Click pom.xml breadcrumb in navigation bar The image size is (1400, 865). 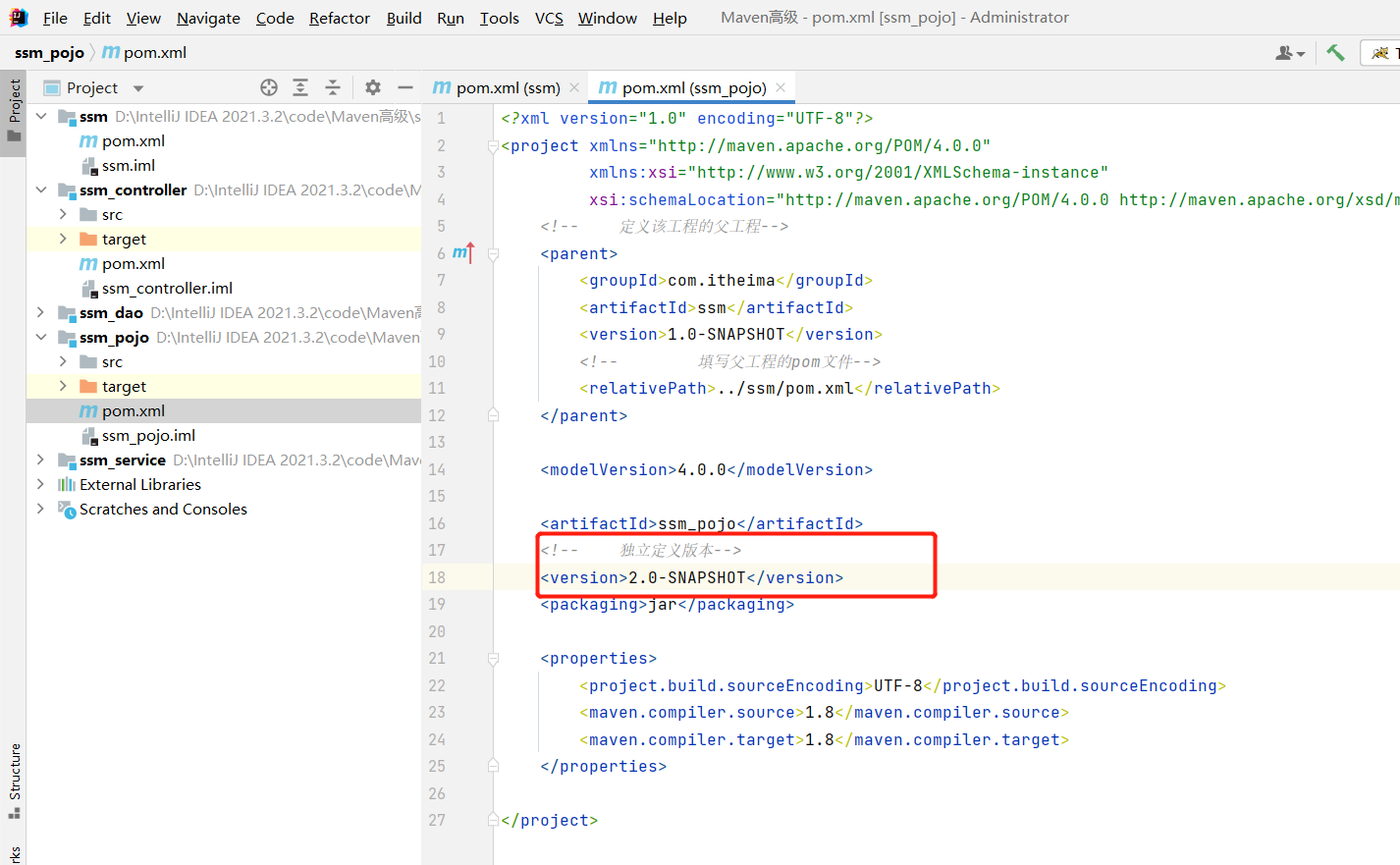(x=144, y=53)
